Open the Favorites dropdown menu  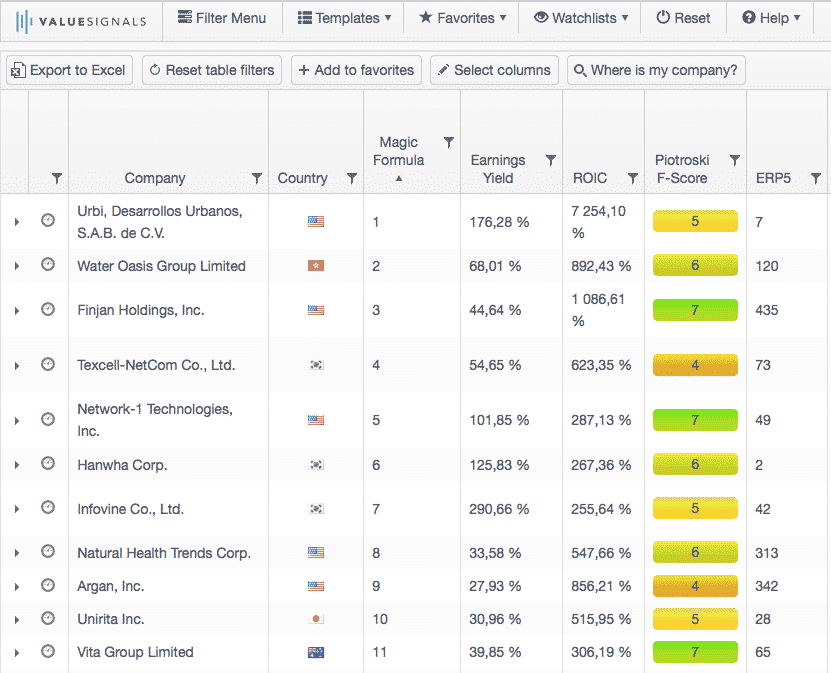pyautogui.click(x=463, y=18)
